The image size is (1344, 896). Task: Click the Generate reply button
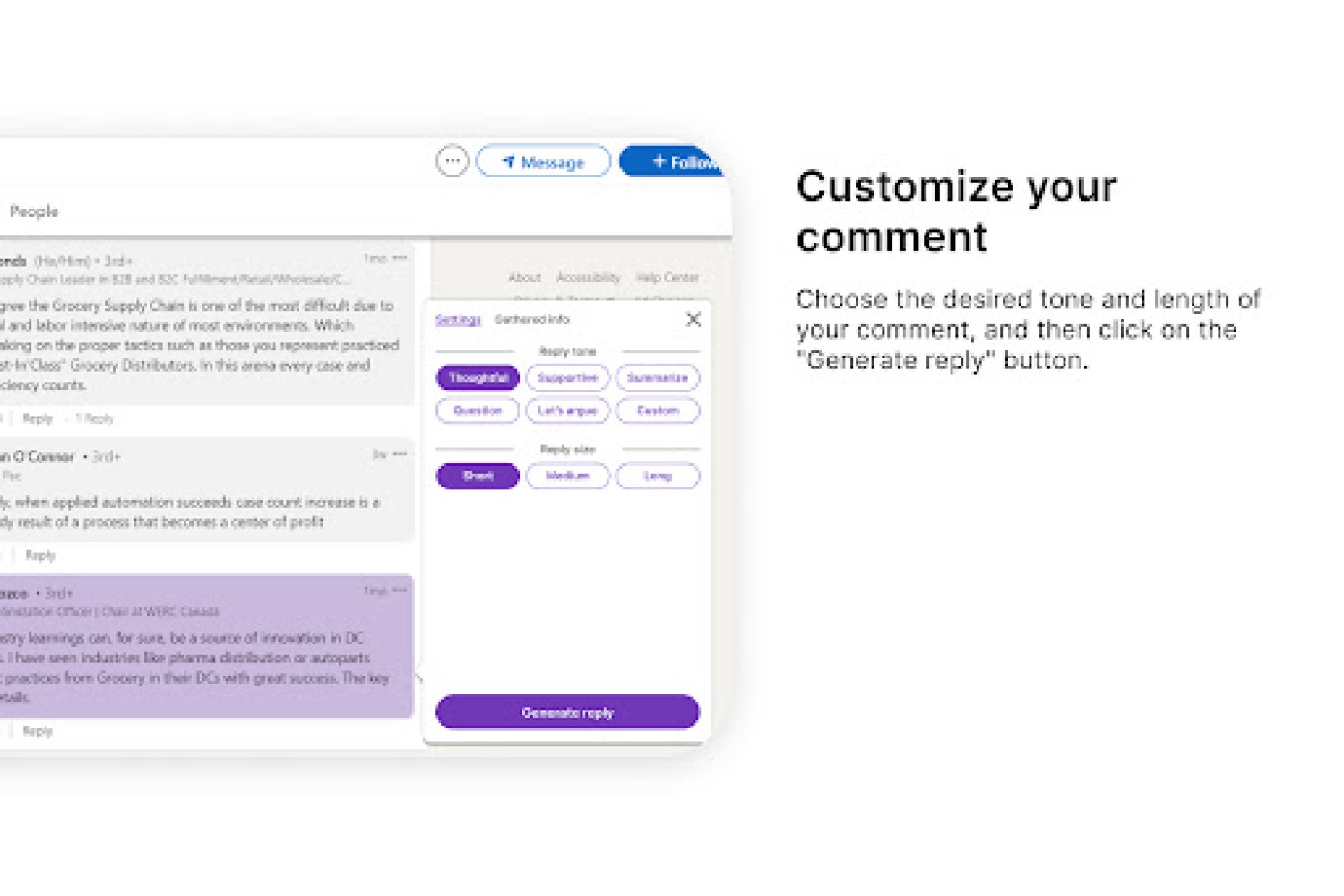coord(567,712)
